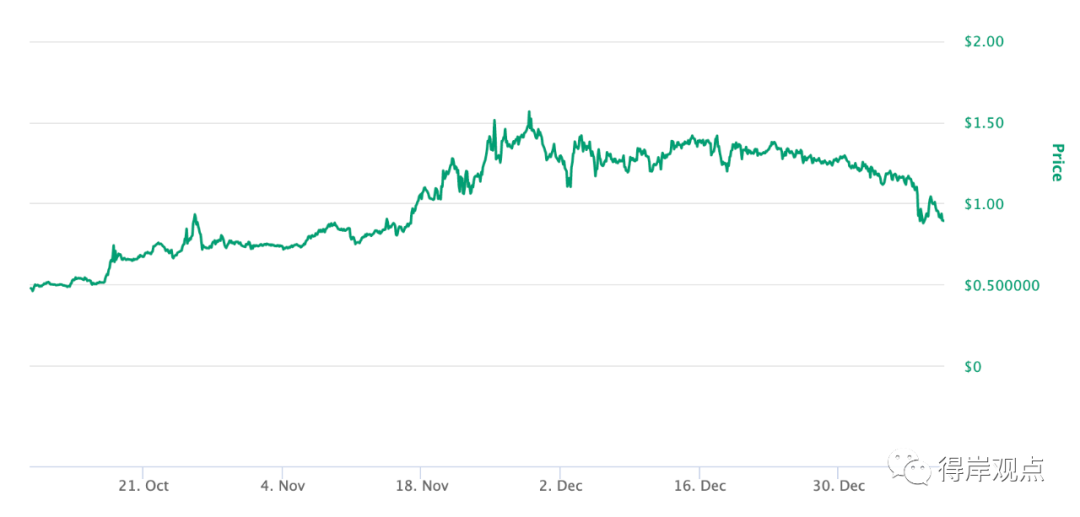Select the 4. Nov date label
This screenshot has width=1080, height=517.
283,486
